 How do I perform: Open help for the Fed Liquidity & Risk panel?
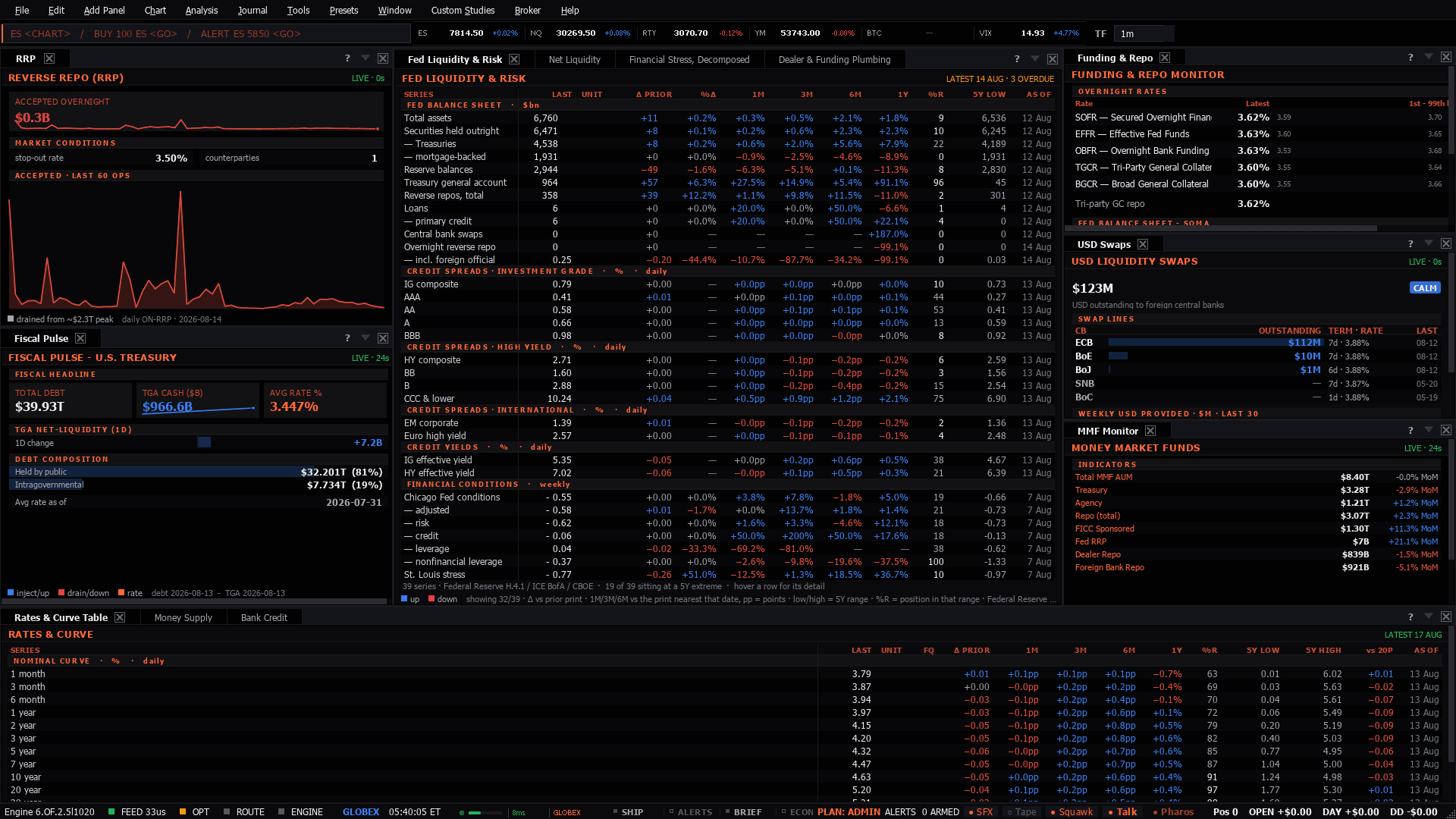point(1017,59)
